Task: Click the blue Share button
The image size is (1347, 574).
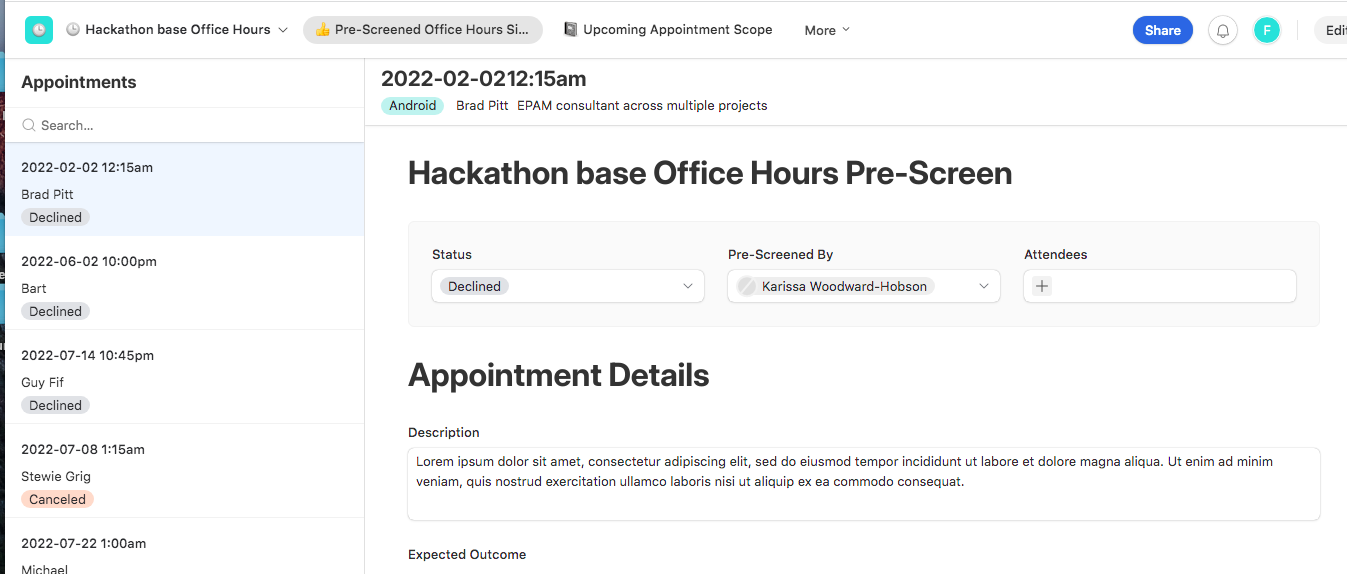Action: tap(1163, 30)
